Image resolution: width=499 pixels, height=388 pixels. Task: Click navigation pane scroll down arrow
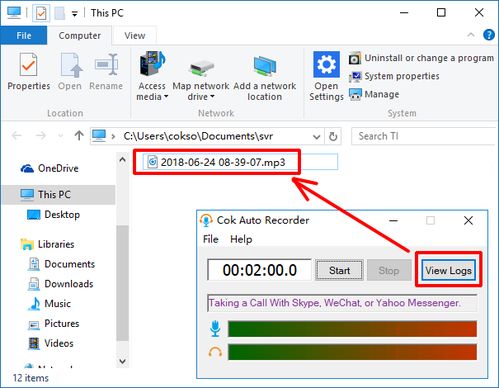point(122,361)
